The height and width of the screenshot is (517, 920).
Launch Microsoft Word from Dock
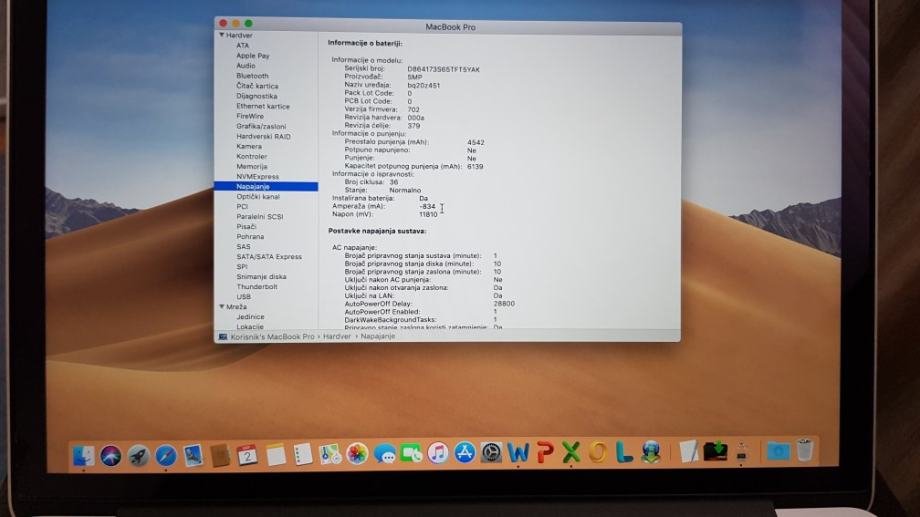point(518,452)
